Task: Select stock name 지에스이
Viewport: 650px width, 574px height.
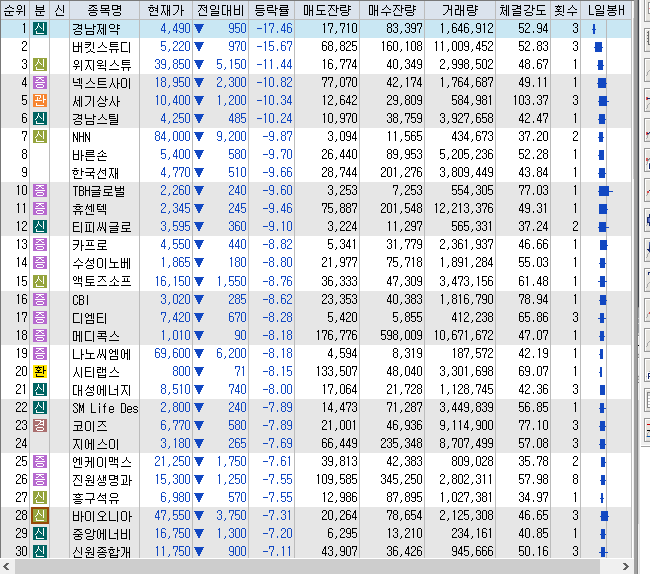Action: (96, 444)
